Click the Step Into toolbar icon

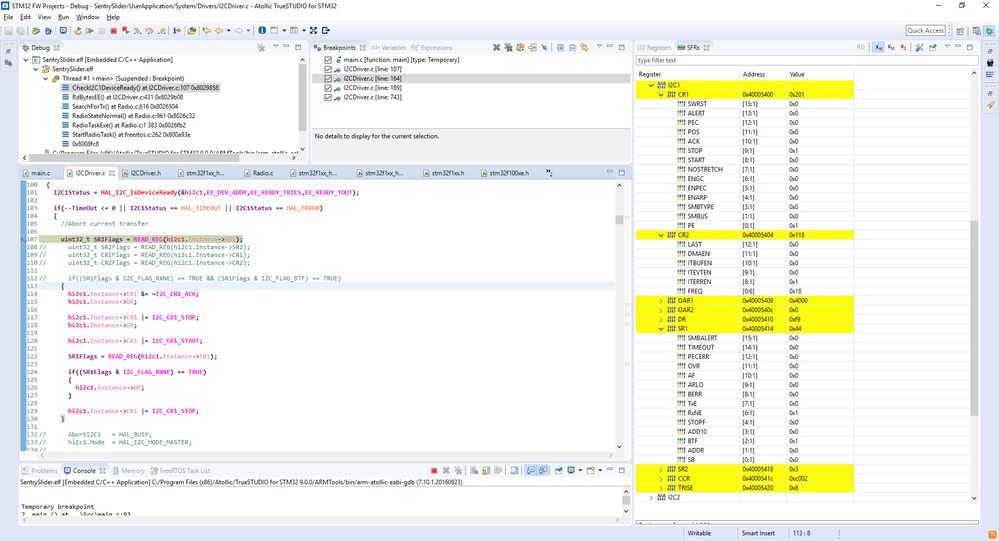coord(138,31)
